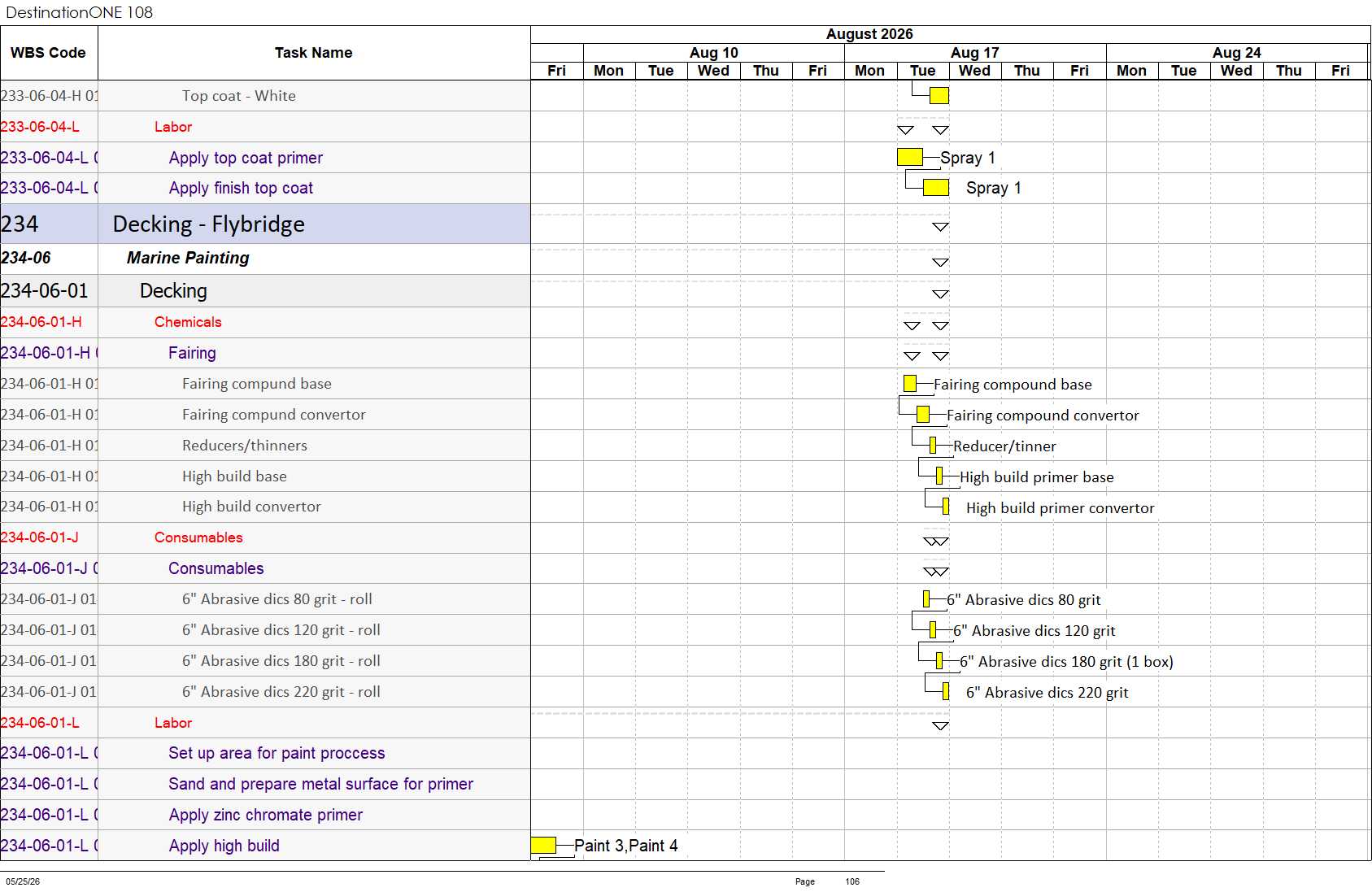Click the Apply finish top coat yellow bar
Image resolution: width=1372 pixels, height=892 pixels.
tap(936, 188)
